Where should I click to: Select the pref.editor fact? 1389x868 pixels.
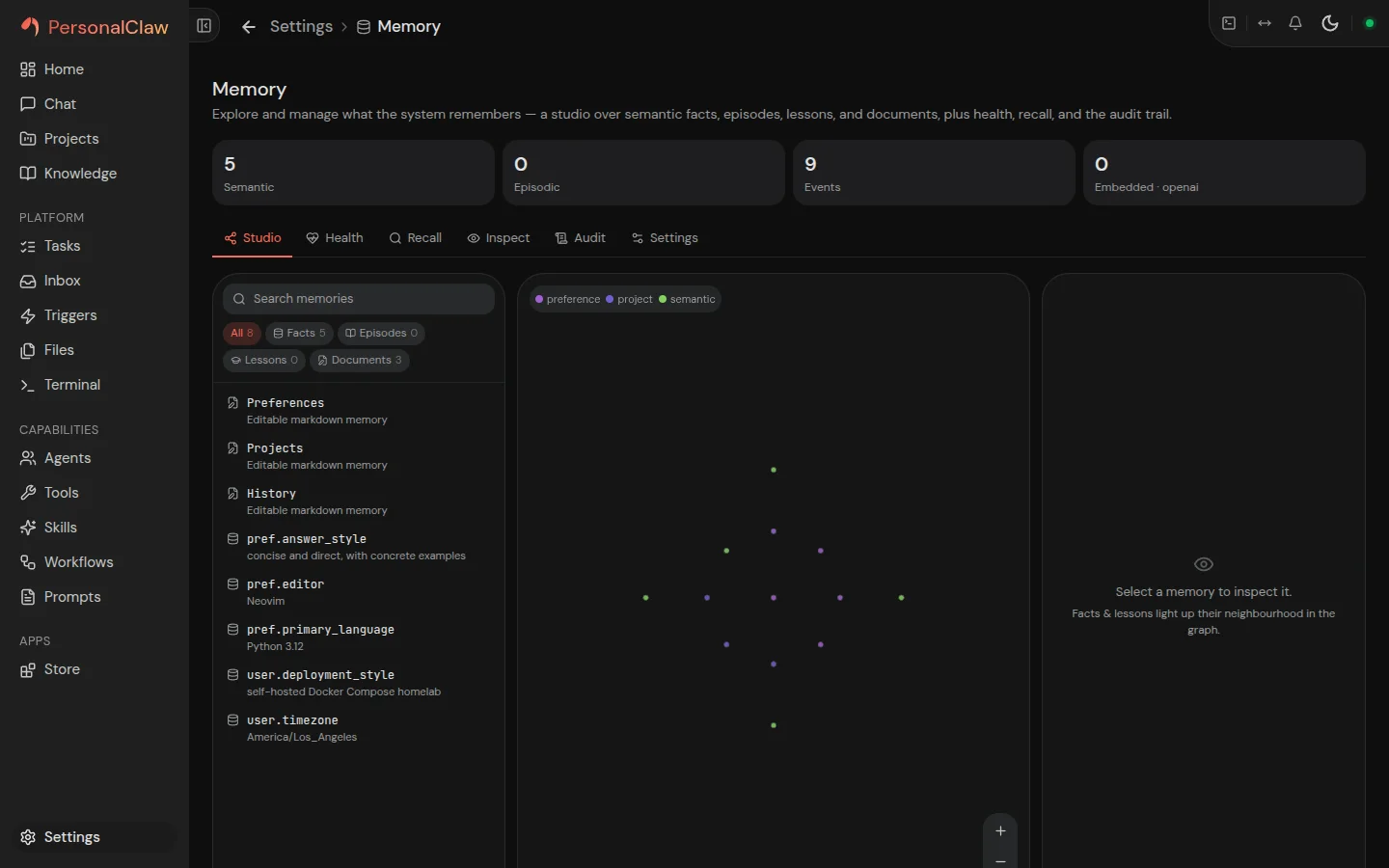359,592
